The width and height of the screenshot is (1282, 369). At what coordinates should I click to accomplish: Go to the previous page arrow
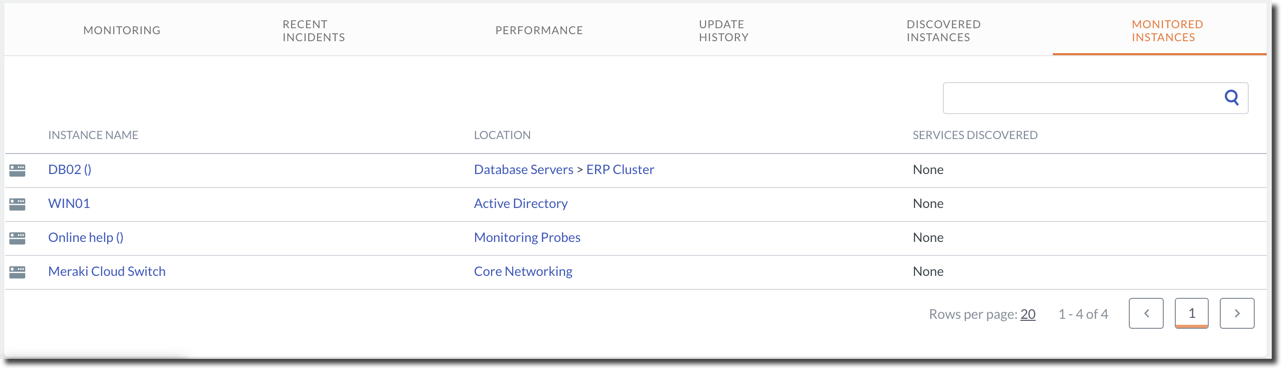(x=1146, y=313)
